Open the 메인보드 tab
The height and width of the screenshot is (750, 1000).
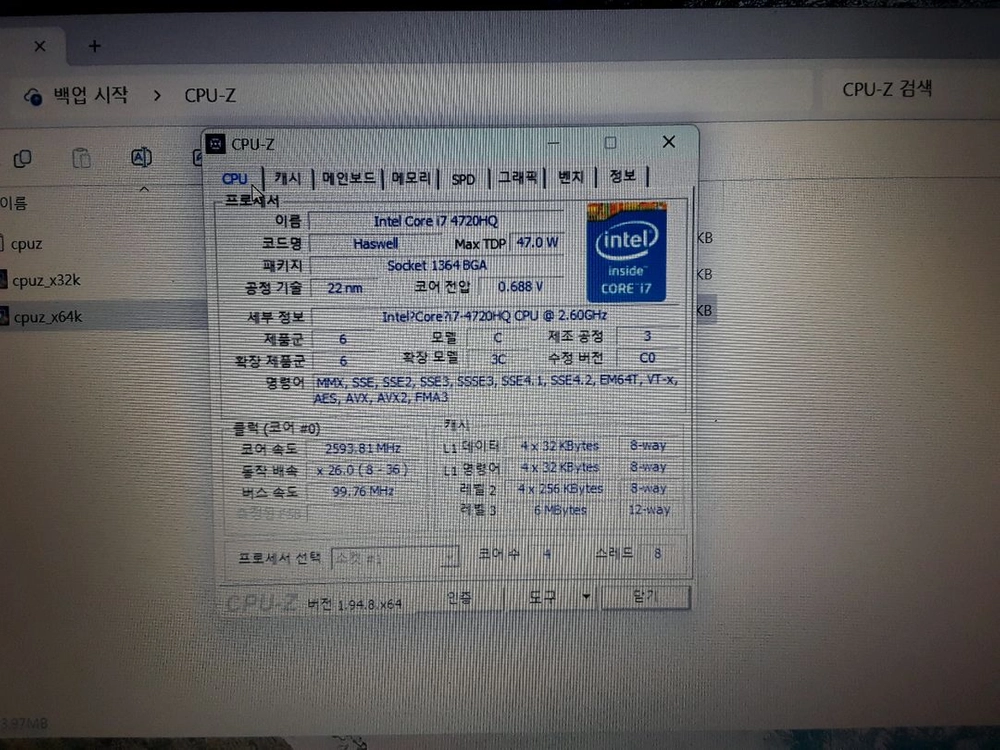pos(348,178)
